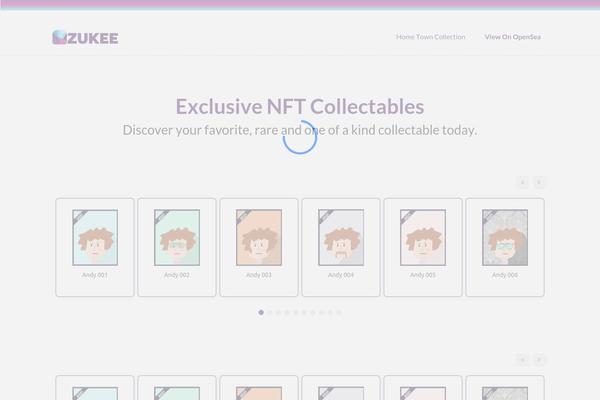600x400 pixels.
Task: Click the 'Andy 004' name label
Action: 341,275
